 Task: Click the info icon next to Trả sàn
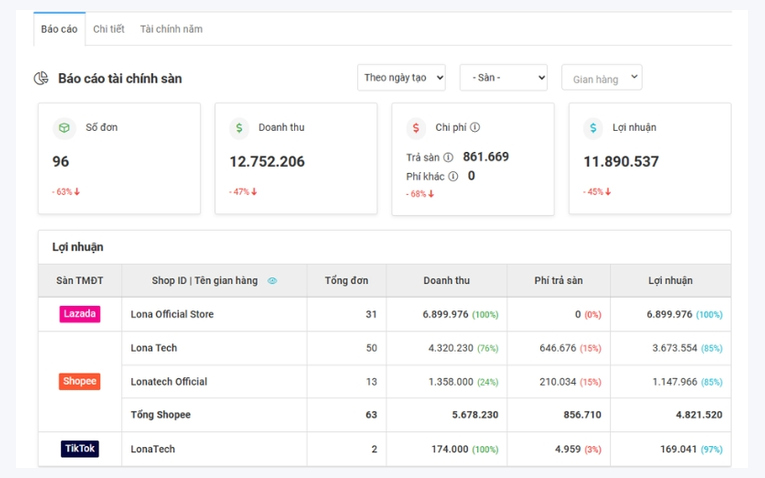(x=448, y=157)
